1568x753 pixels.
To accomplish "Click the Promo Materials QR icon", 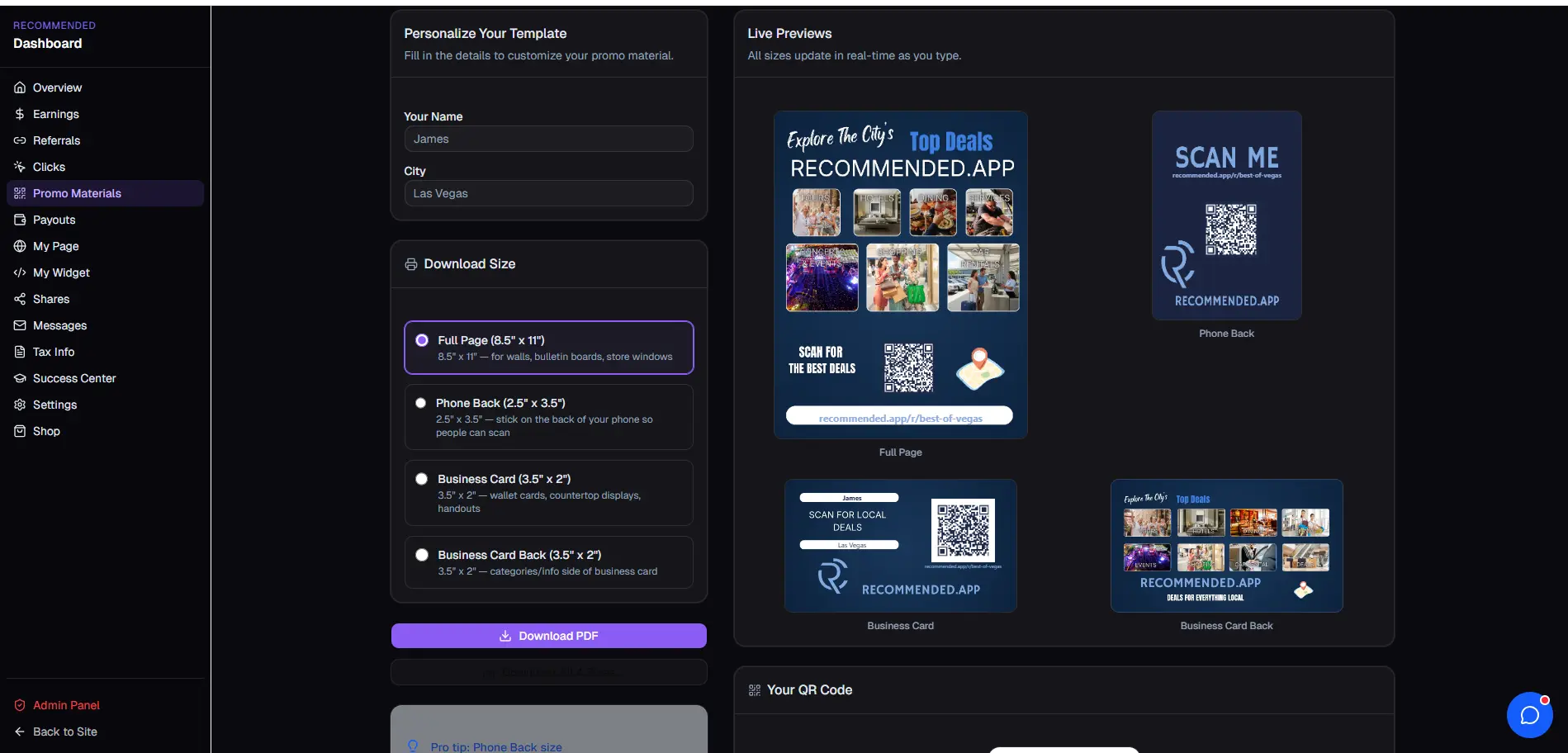I will point(20,193).
